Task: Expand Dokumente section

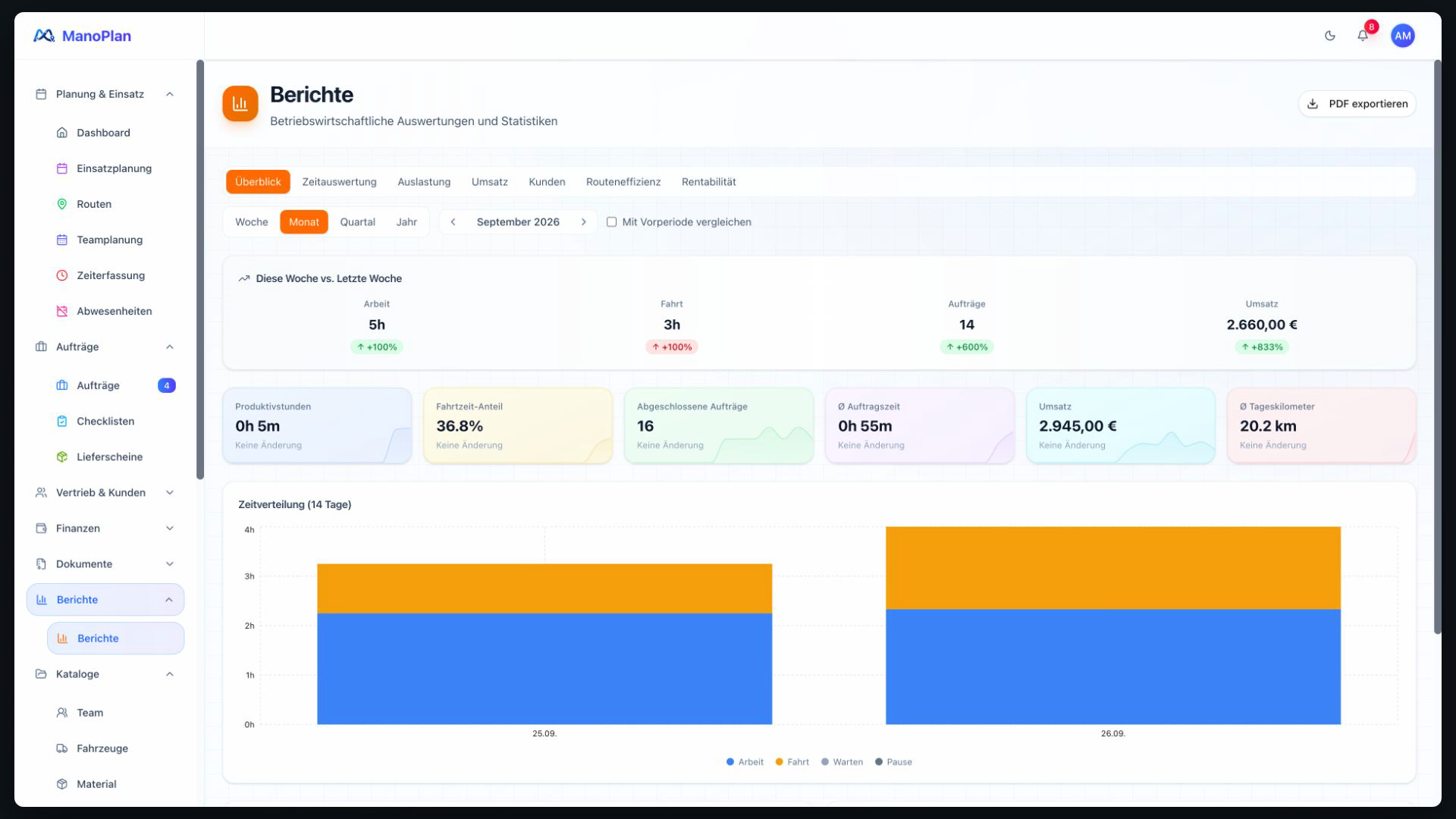Action: click(x=105, y=563)
